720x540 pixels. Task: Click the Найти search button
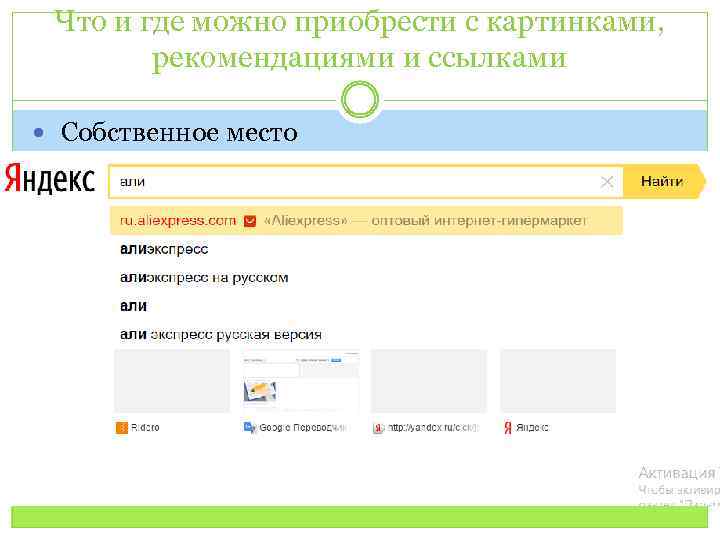pos(664,181)
